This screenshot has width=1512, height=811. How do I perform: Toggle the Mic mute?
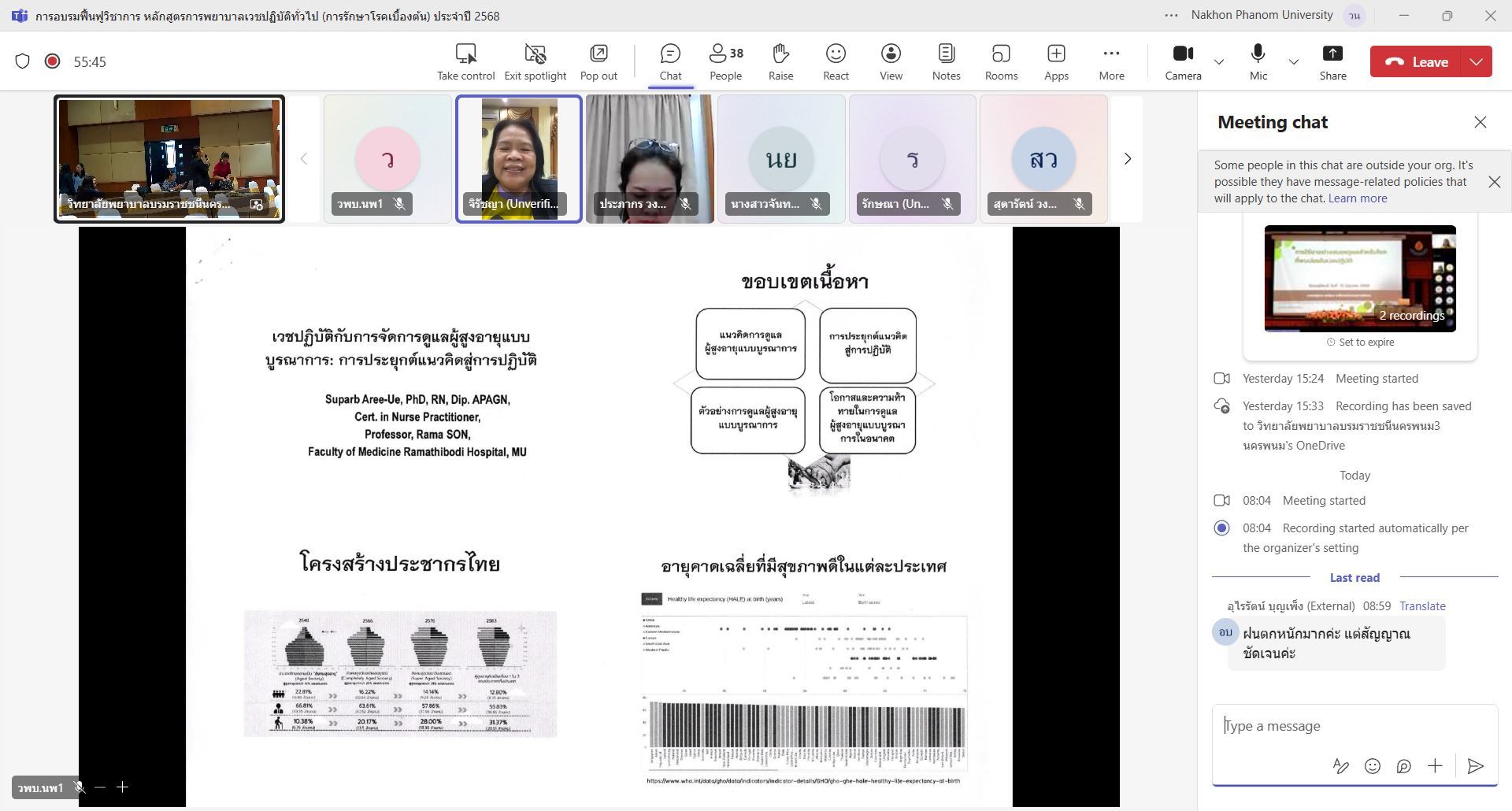[1258, 61]
